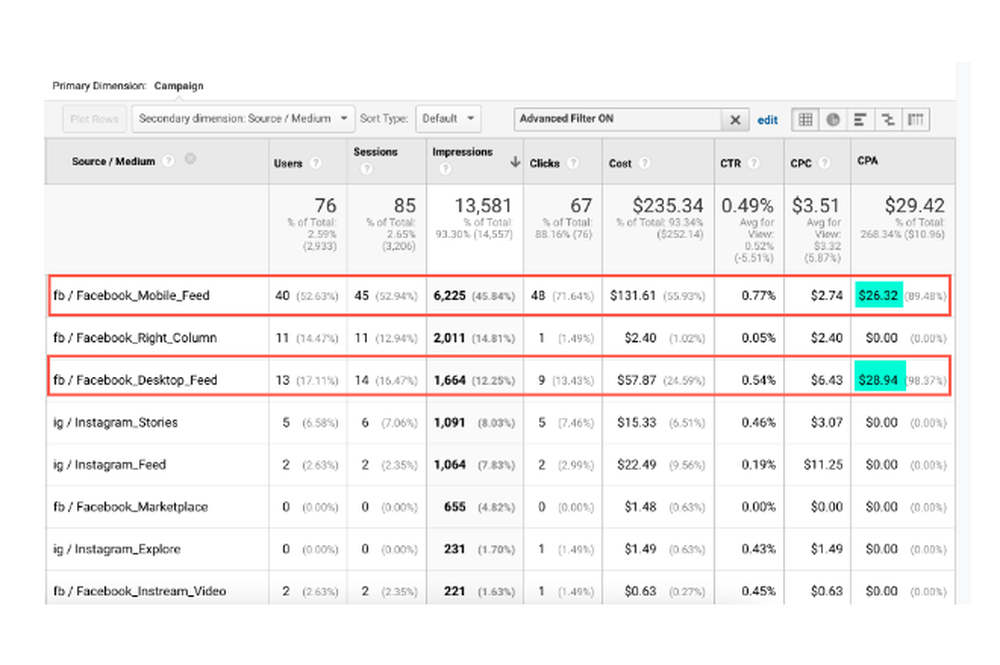This screenshot has width=1000, height=665.
Task: Sort by the CPC column header
Action: point(801,163)
